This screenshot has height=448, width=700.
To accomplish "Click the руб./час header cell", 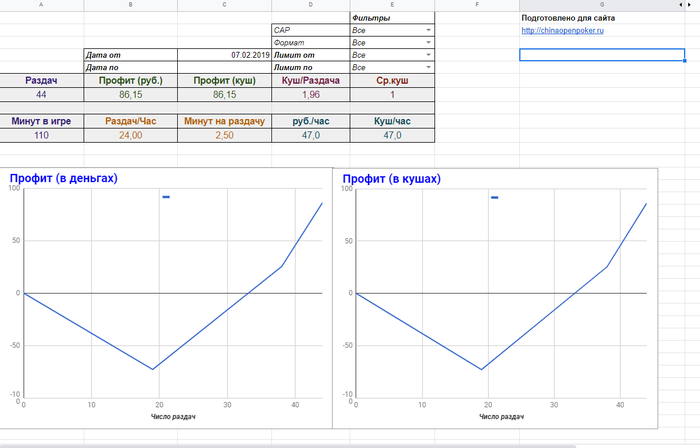I will 311,121.
